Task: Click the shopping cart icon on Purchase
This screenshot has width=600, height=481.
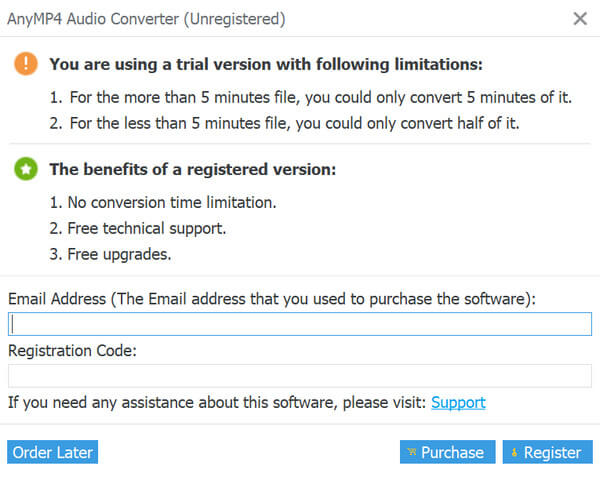Action: (x=411, y=453)
